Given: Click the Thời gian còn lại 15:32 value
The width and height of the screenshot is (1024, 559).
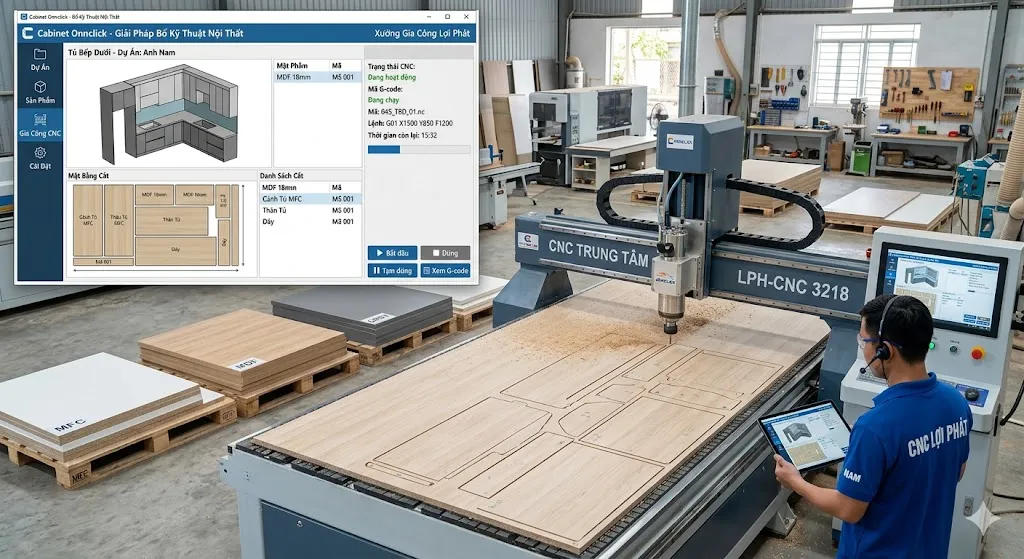Looking at the screenshot, I should pos(429,135).
